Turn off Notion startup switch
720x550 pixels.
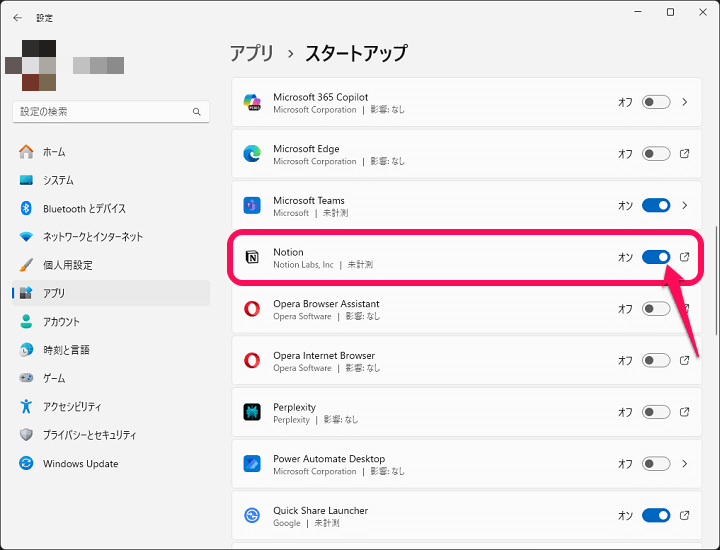(656, 257)
